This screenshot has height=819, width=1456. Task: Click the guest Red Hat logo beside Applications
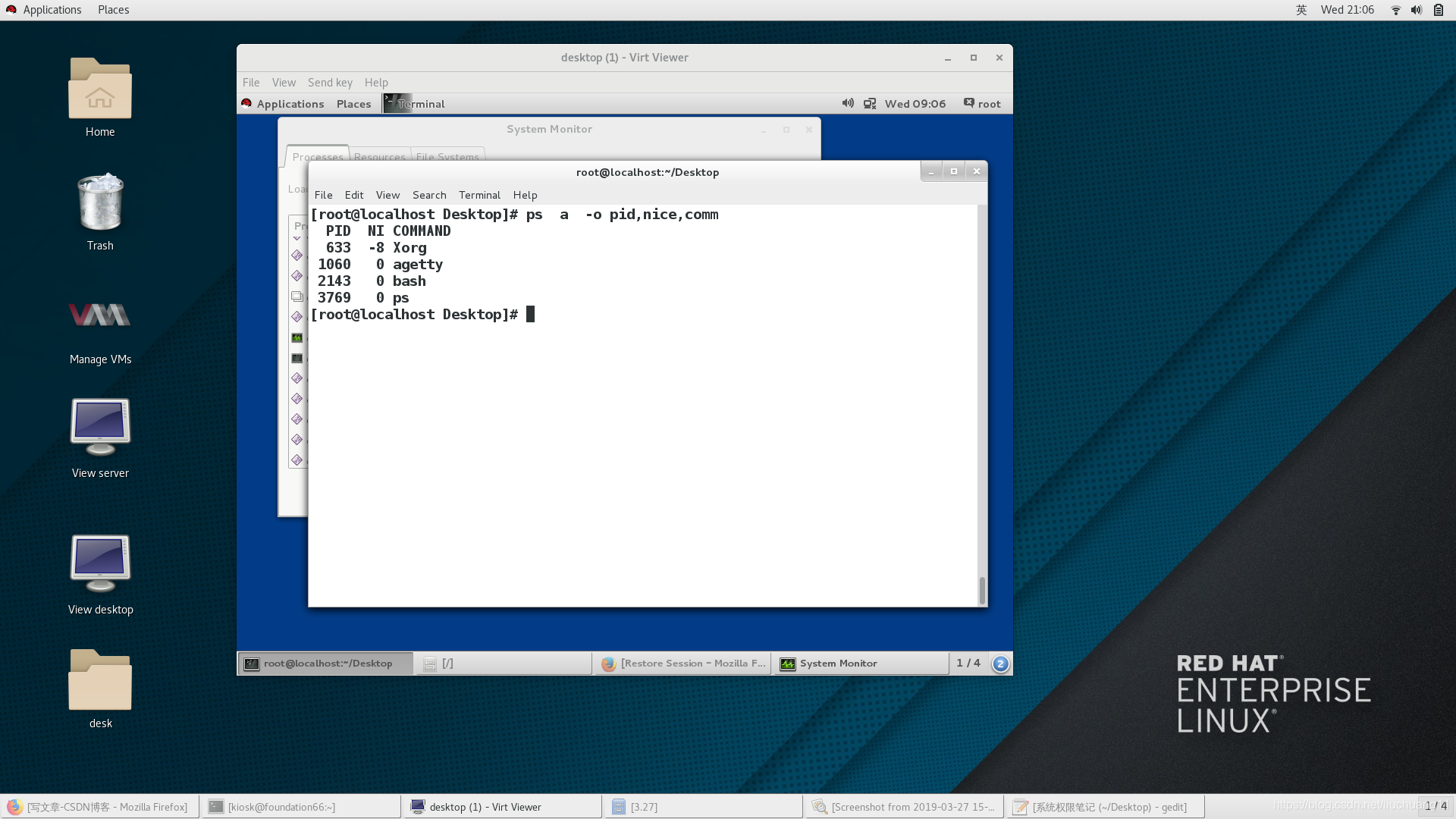(246, 103)
